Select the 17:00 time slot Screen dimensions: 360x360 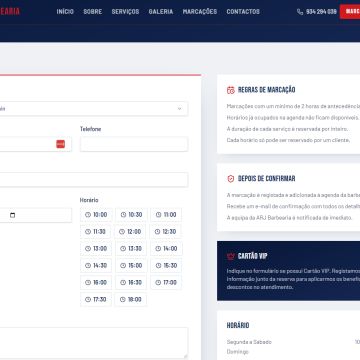coord(166,282)
